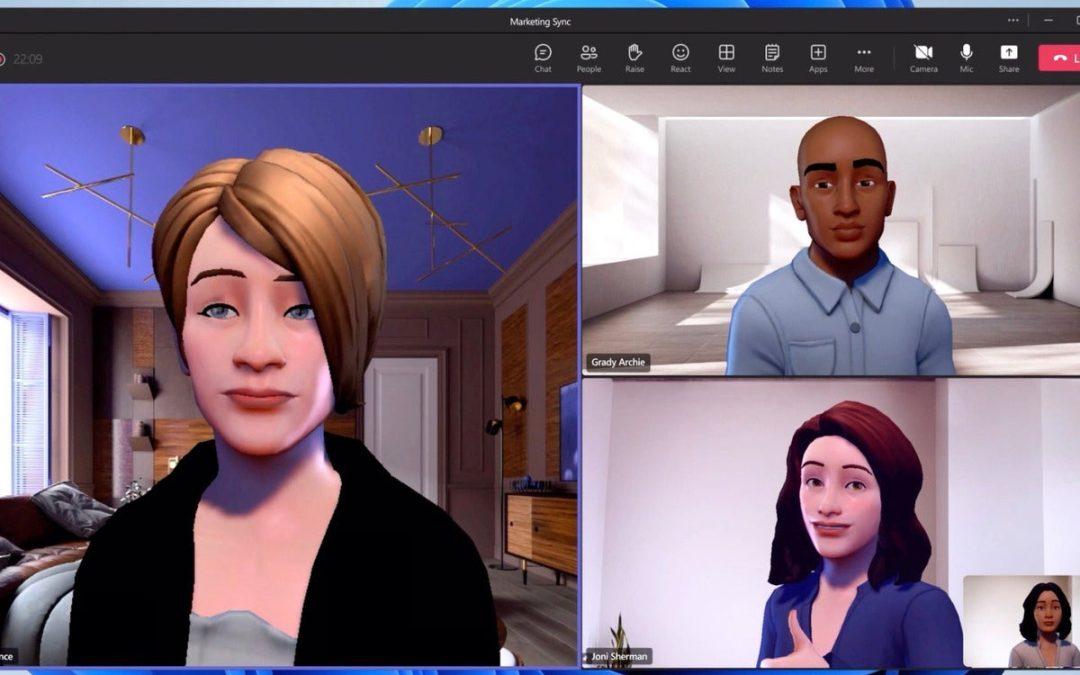Open meeting Notes

pyautogui.click(x=772, y=58)
